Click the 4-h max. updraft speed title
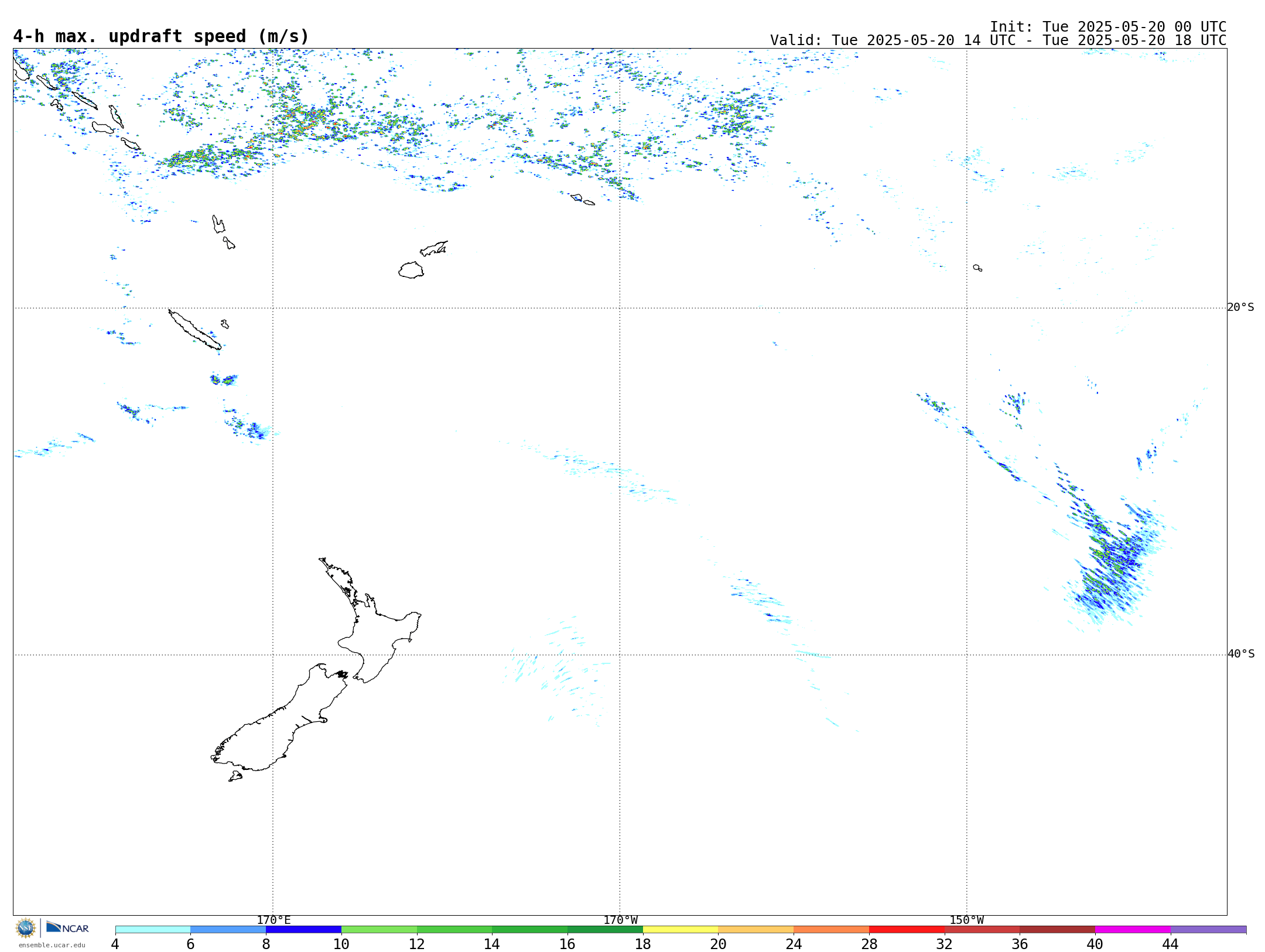This screenshot has width=1265, height=952. [161, 36]
